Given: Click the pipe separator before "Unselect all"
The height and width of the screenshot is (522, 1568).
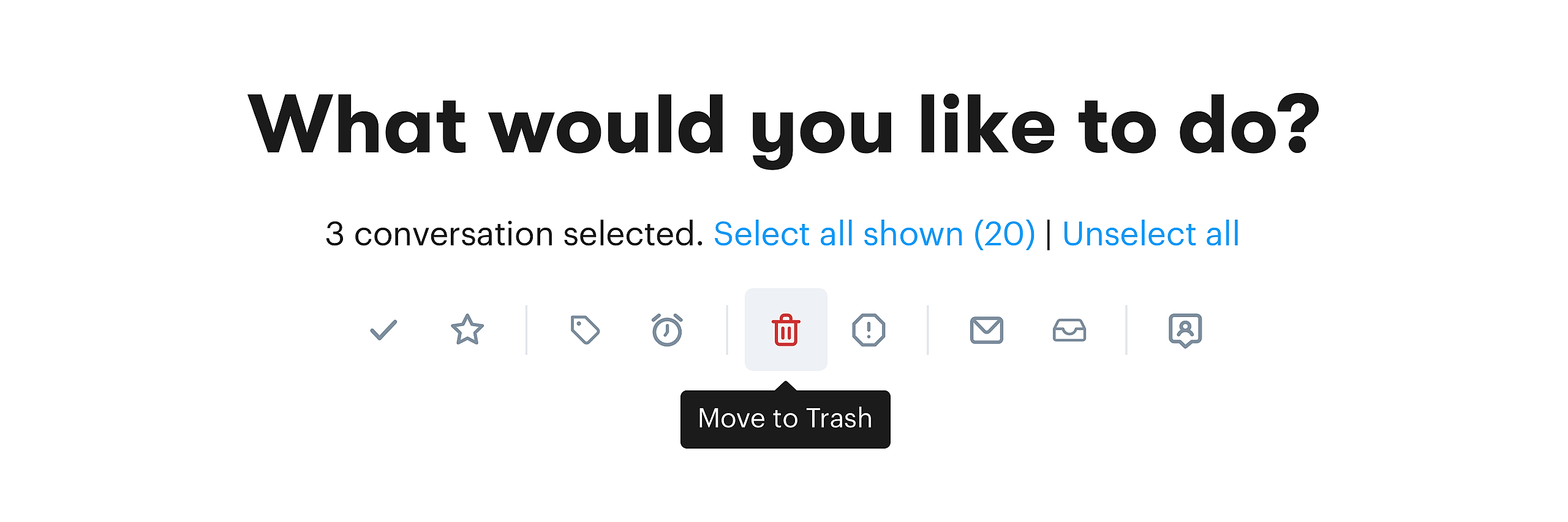Looking at the screenshot, I should tap(1049, 234).
